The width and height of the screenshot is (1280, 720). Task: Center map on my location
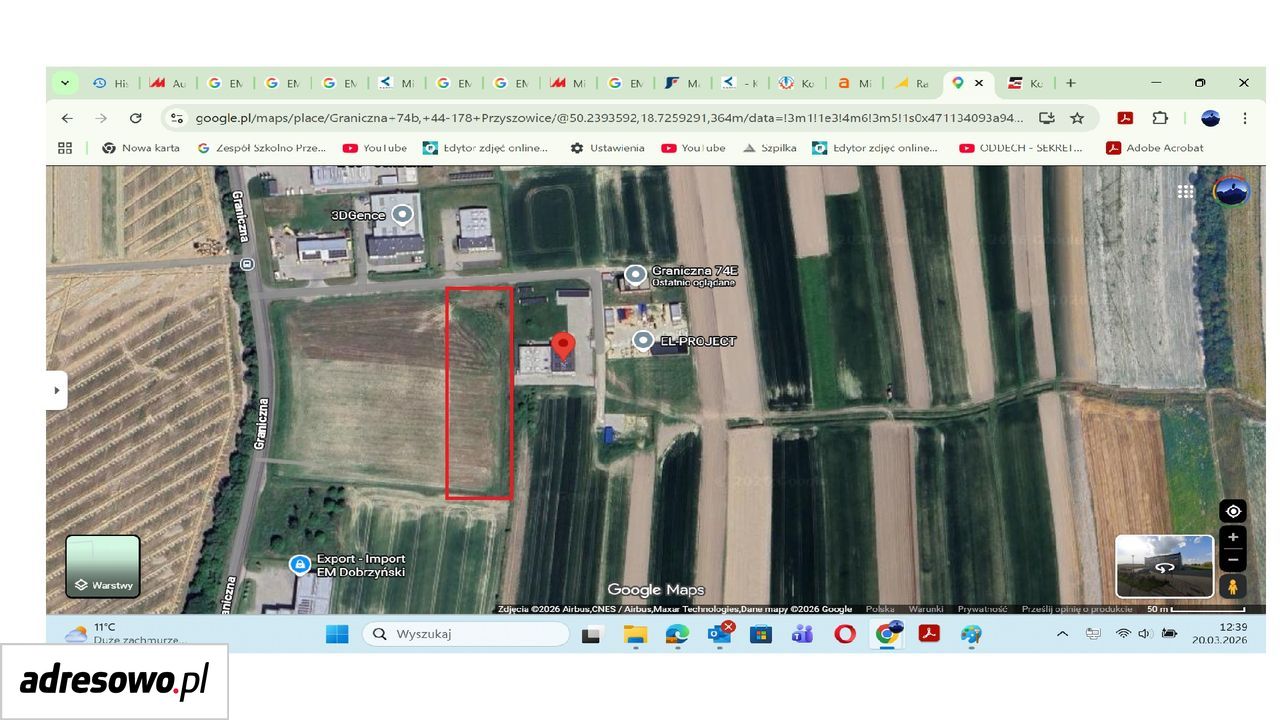click(1233, 511)
